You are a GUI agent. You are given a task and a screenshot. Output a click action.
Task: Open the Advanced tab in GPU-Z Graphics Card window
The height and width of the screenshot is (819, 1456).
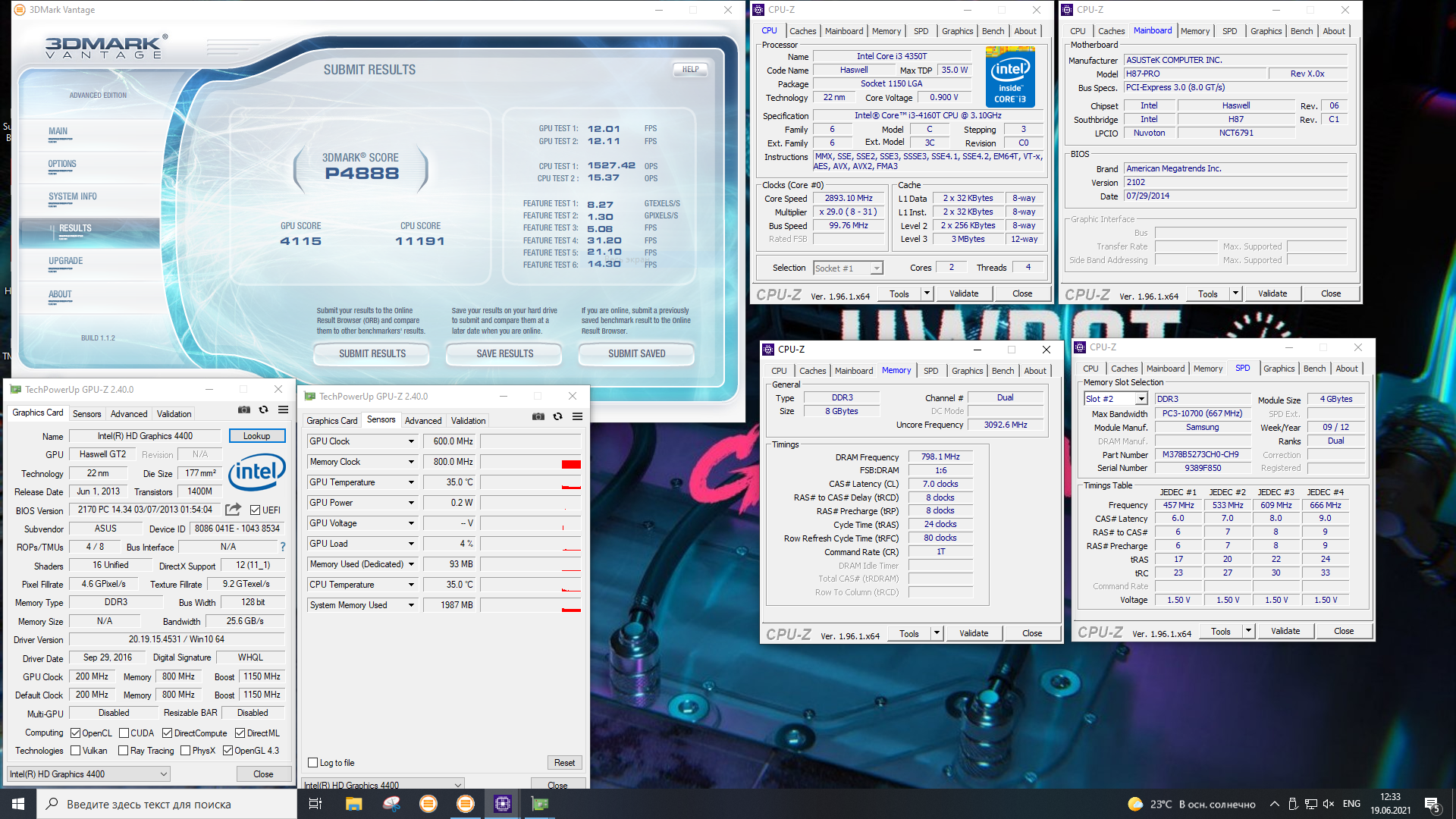[x=129, y=414]
